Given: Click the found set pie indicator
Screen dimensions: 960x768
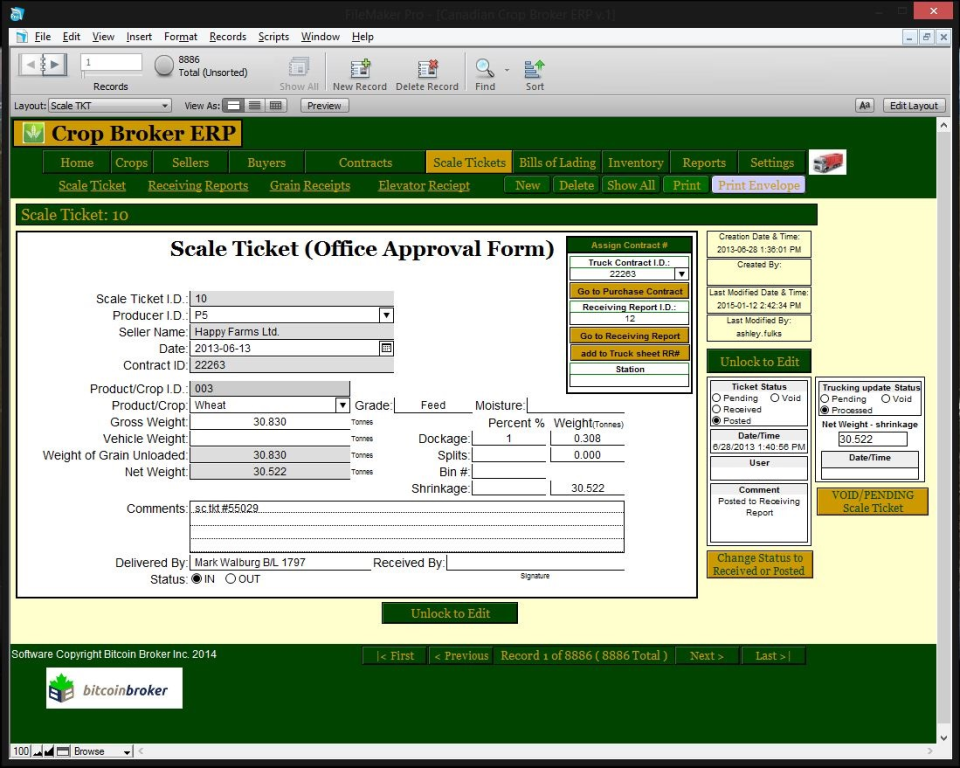Looking at the screenshot, I should [x=164, y=66].
